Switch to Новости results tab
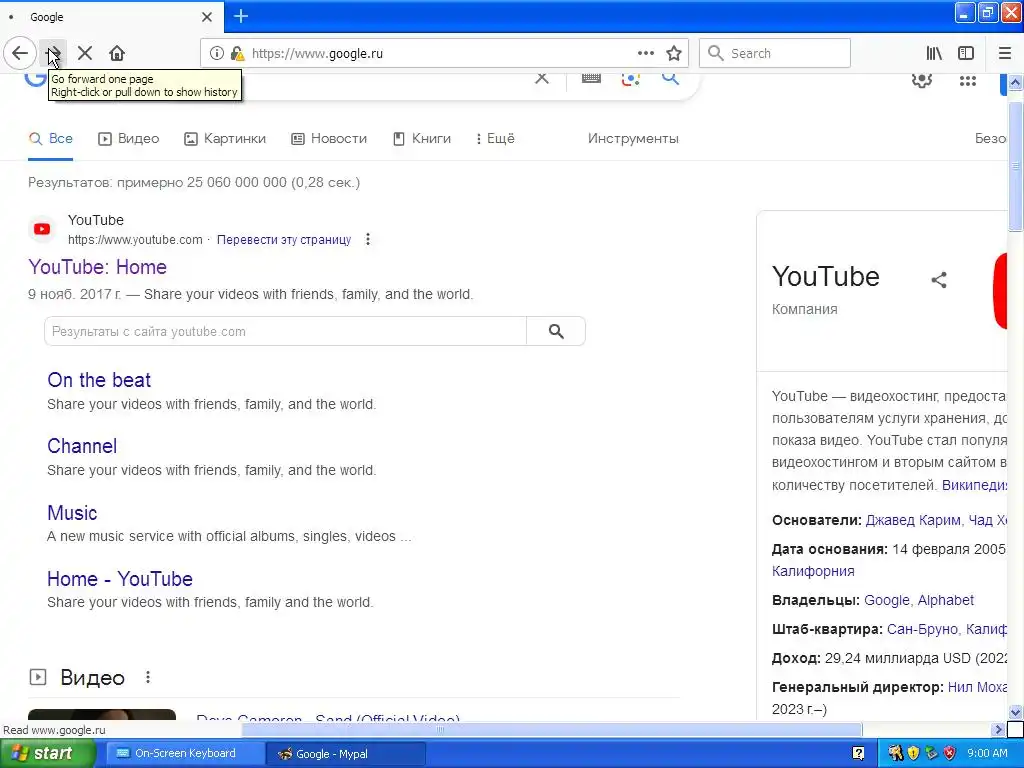Screen dimensions: 1024x768 (329, 138)
